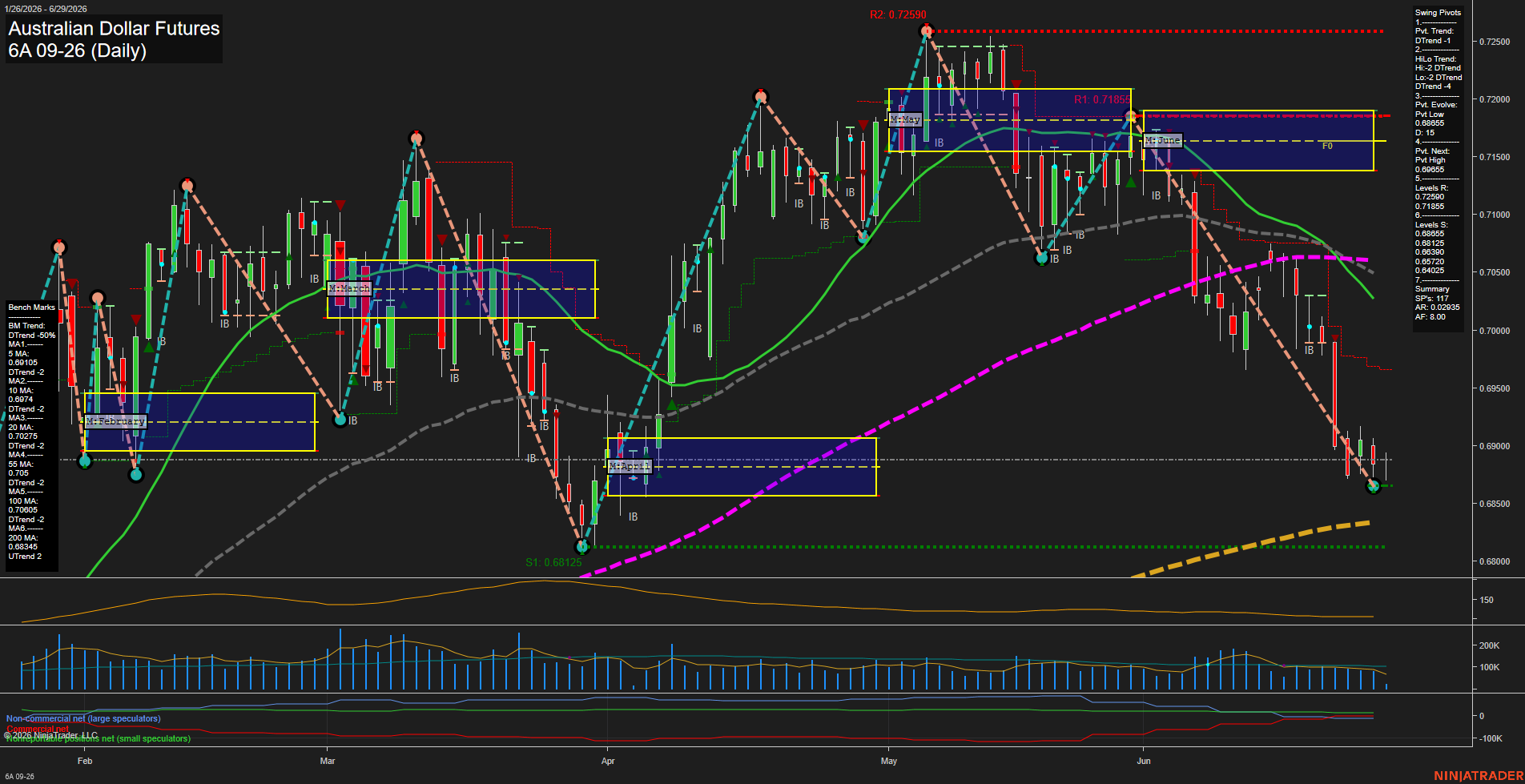Select the 'HiLo Trend:' line in Swing Pivots
Image resolution: width=1525 pixels, height=784 pixels.
1436,59
